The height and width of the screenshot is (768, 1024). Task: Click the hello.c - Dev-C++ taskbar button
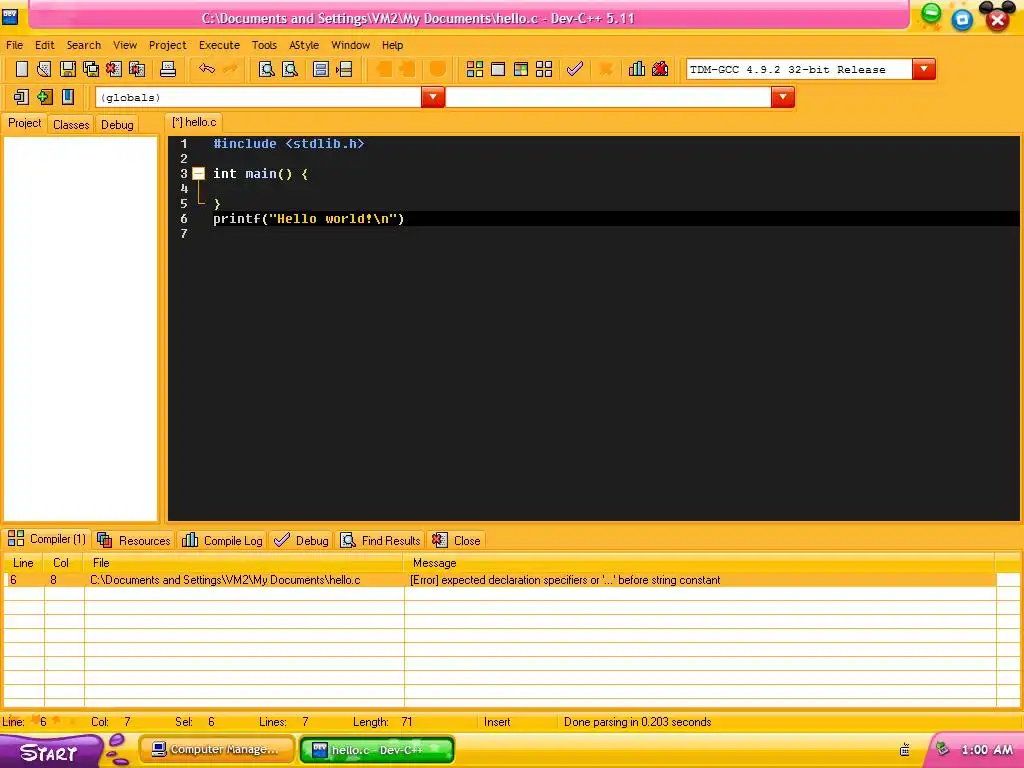click(x=377, y=750)
